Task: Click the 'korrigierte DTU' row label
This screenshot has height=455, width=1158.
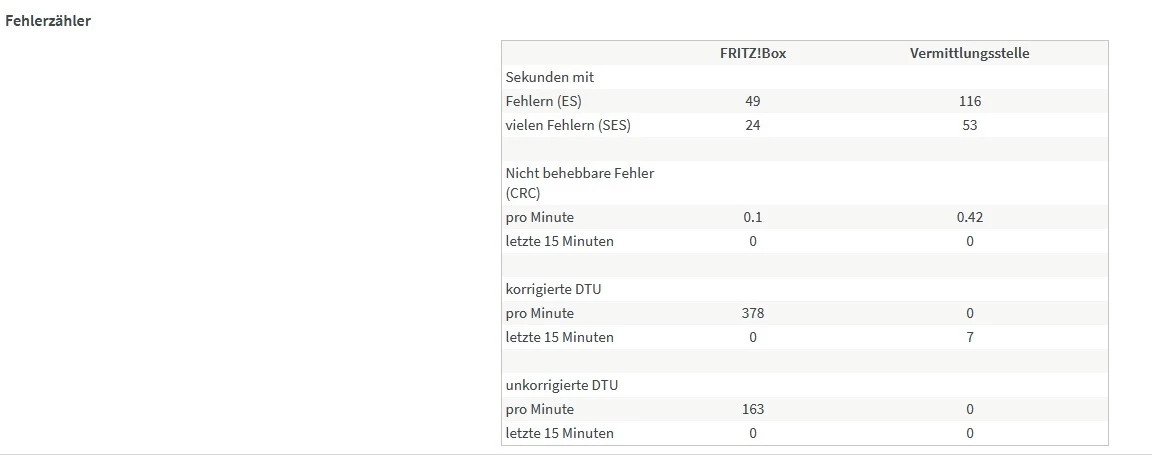Action: [554, 289]
